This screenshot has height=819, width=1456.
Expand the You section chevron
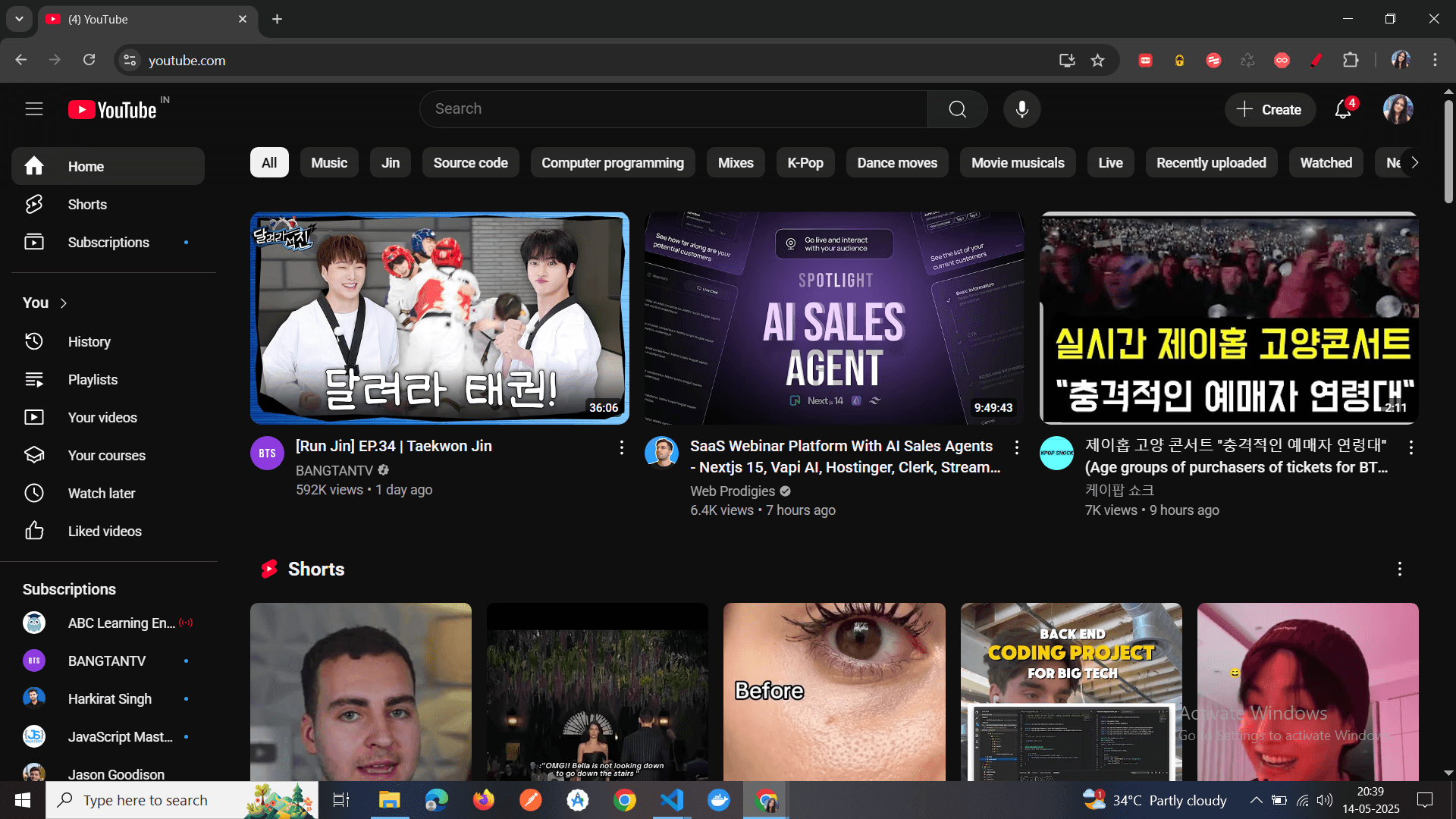[x=64, y=303]
